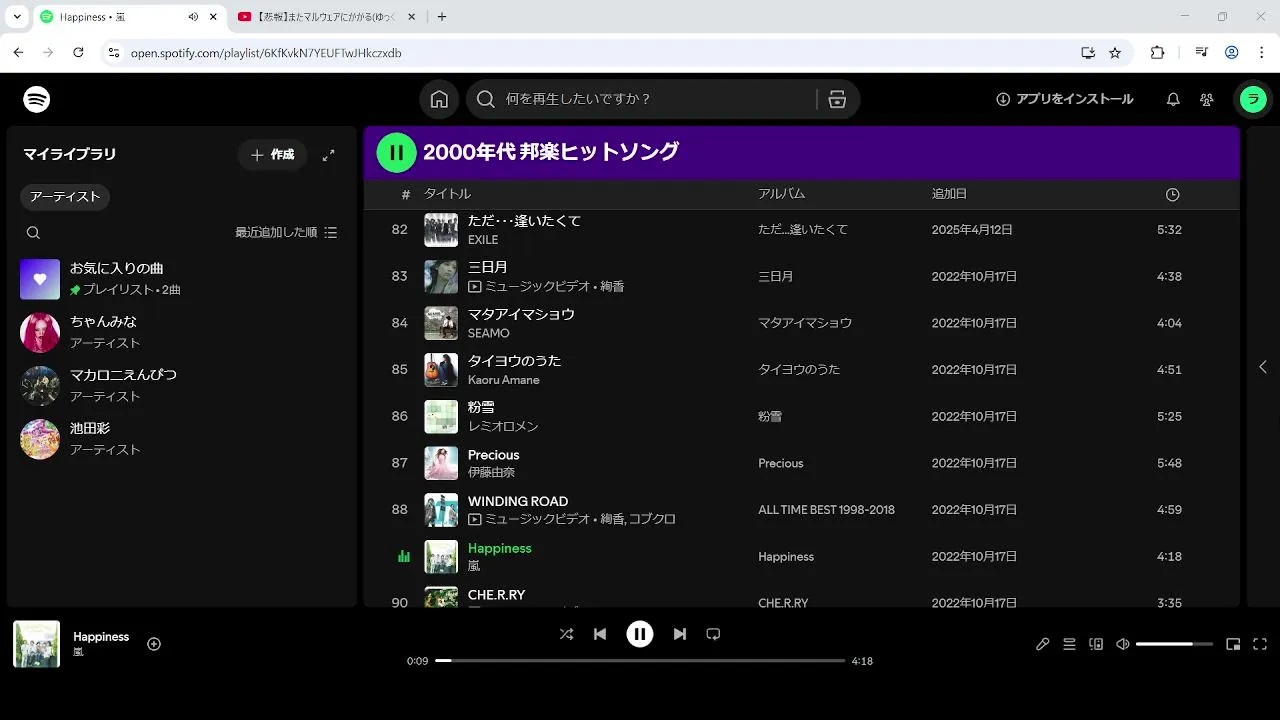1280x720 pixels.
Task: Open 最近追加した順 sort dropdown
Action: pyautogui.click(x=286, y=232)
